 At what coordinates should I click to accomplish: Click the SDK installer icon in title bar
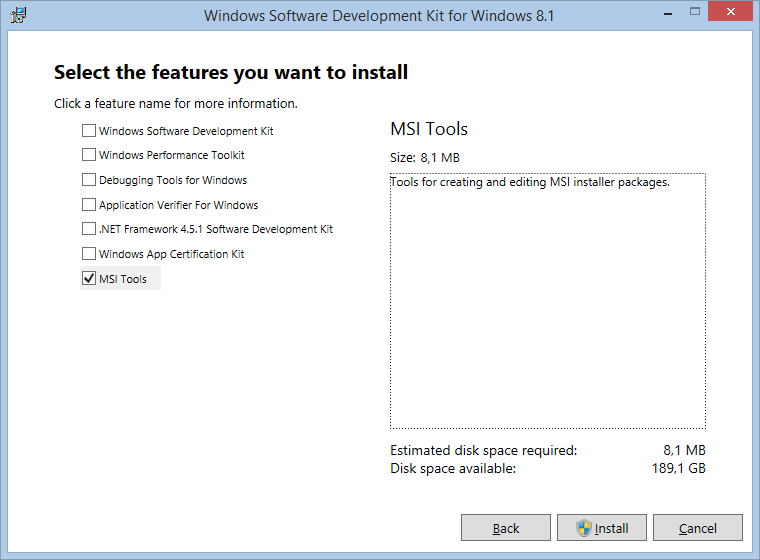(x=18, y=15)
